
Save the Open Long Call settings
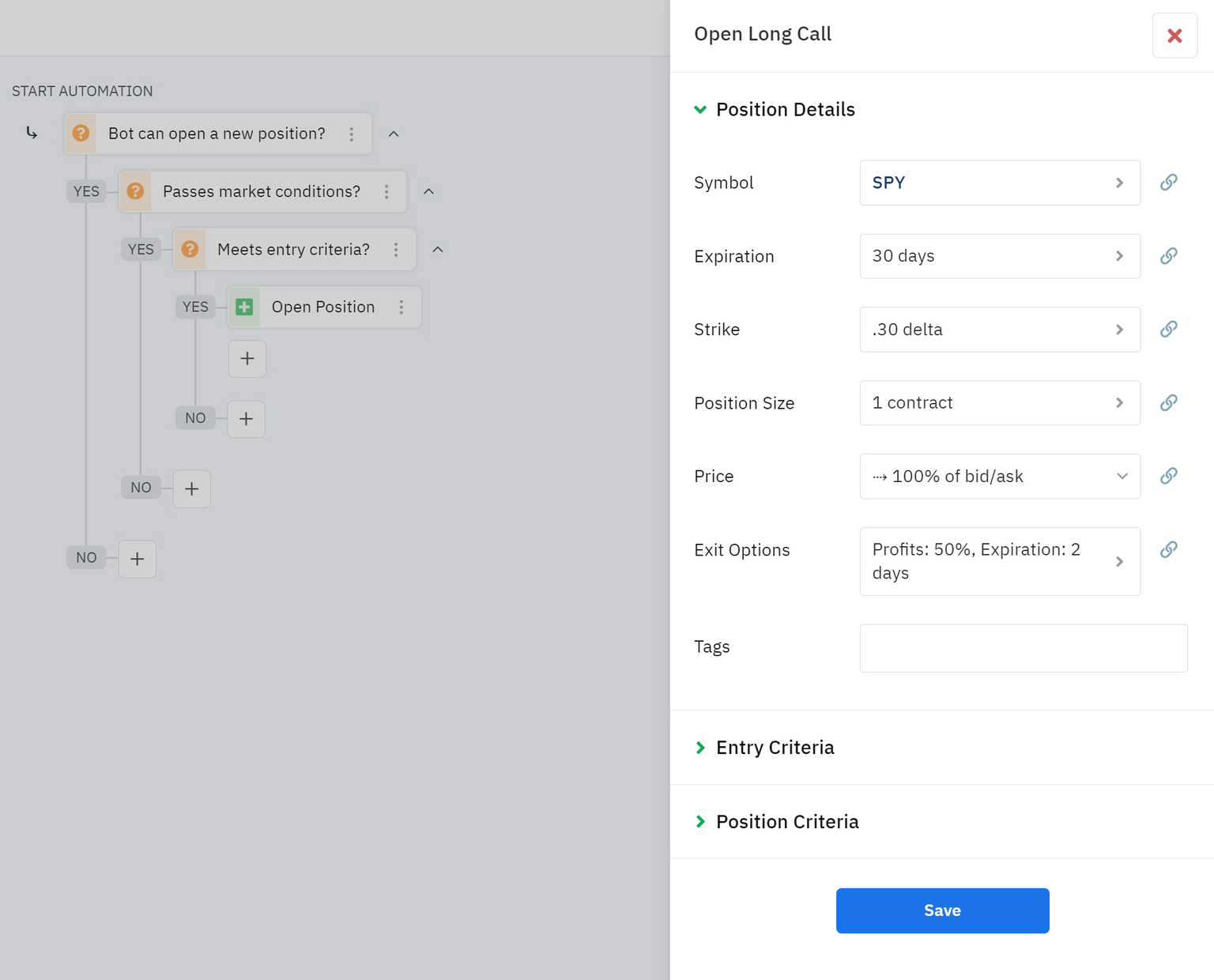[942, 910]
